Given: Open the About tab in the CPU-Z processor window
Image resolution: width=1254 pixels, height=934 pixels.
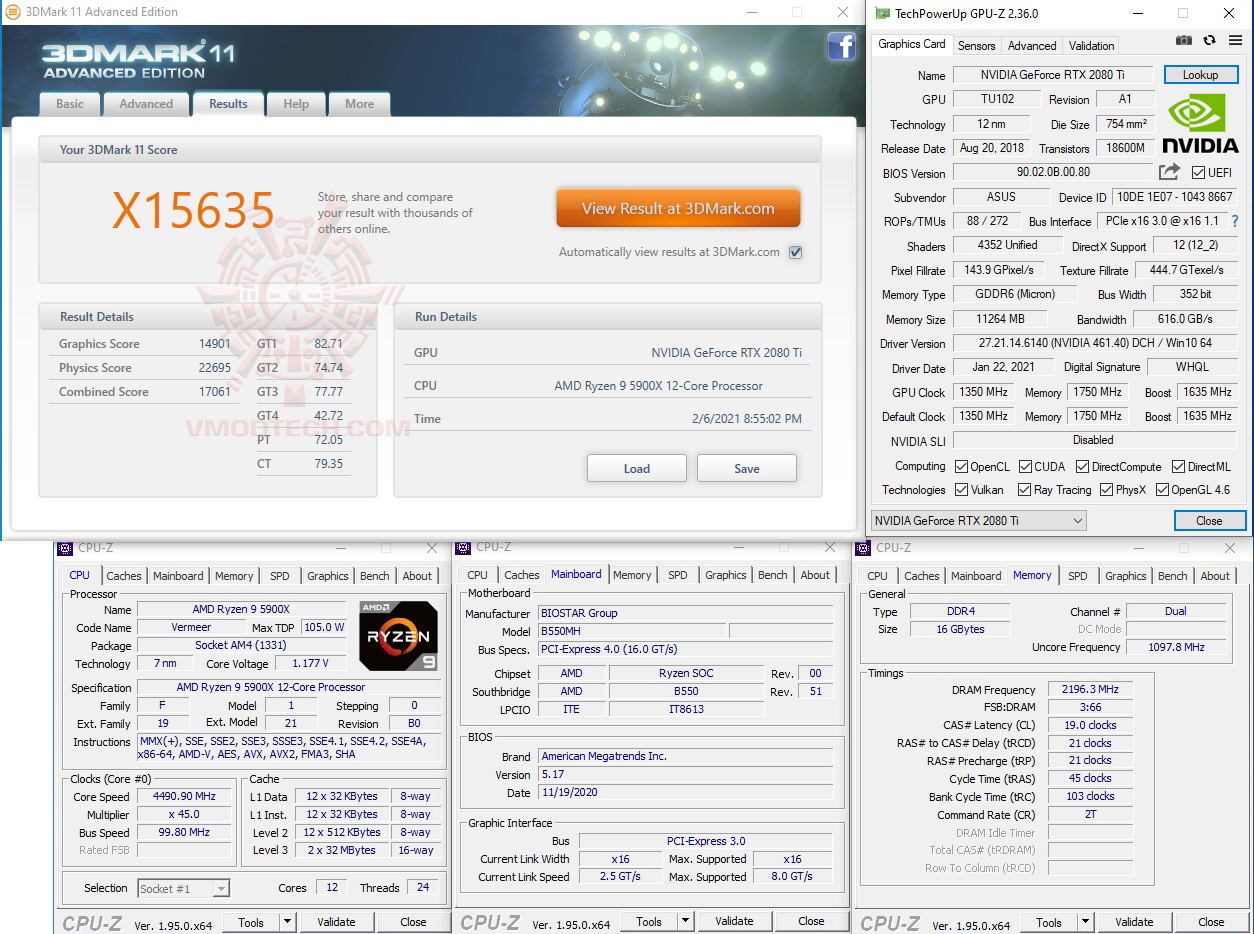Looking at the screenshot, I should (417, 576).
